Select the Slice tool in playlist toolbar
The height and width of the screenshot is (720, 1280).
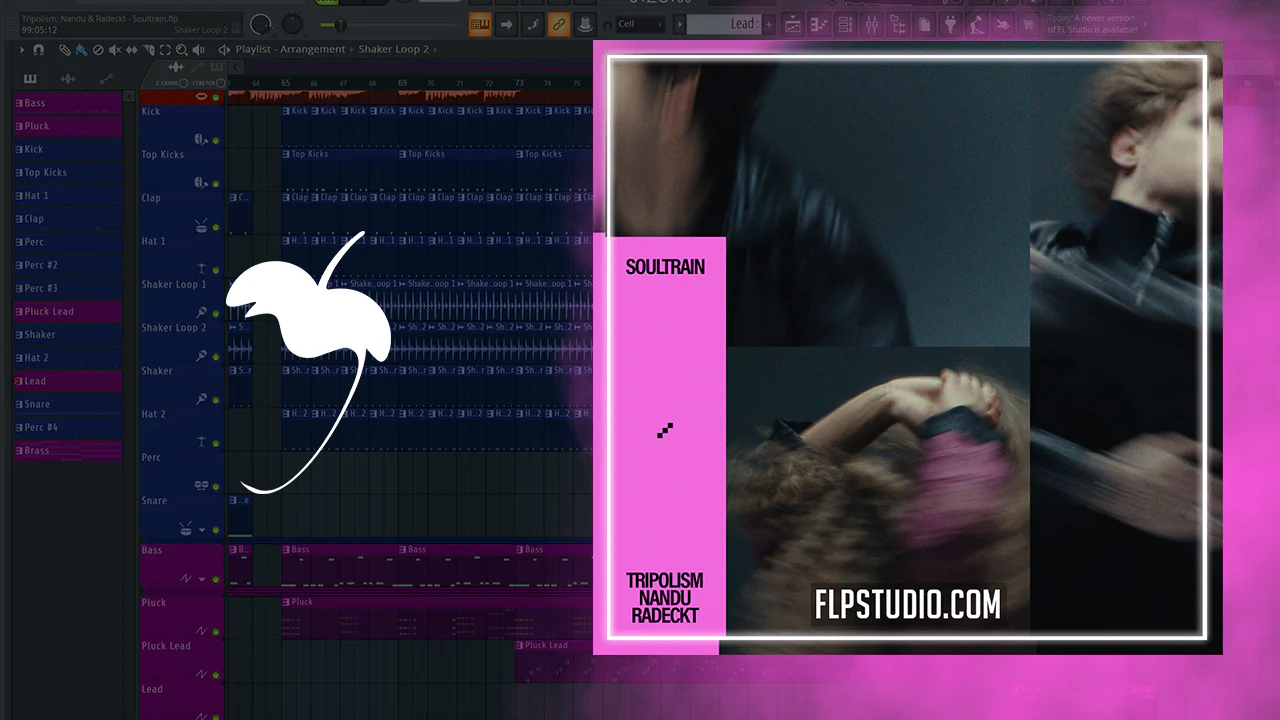(x=149, y=49)
